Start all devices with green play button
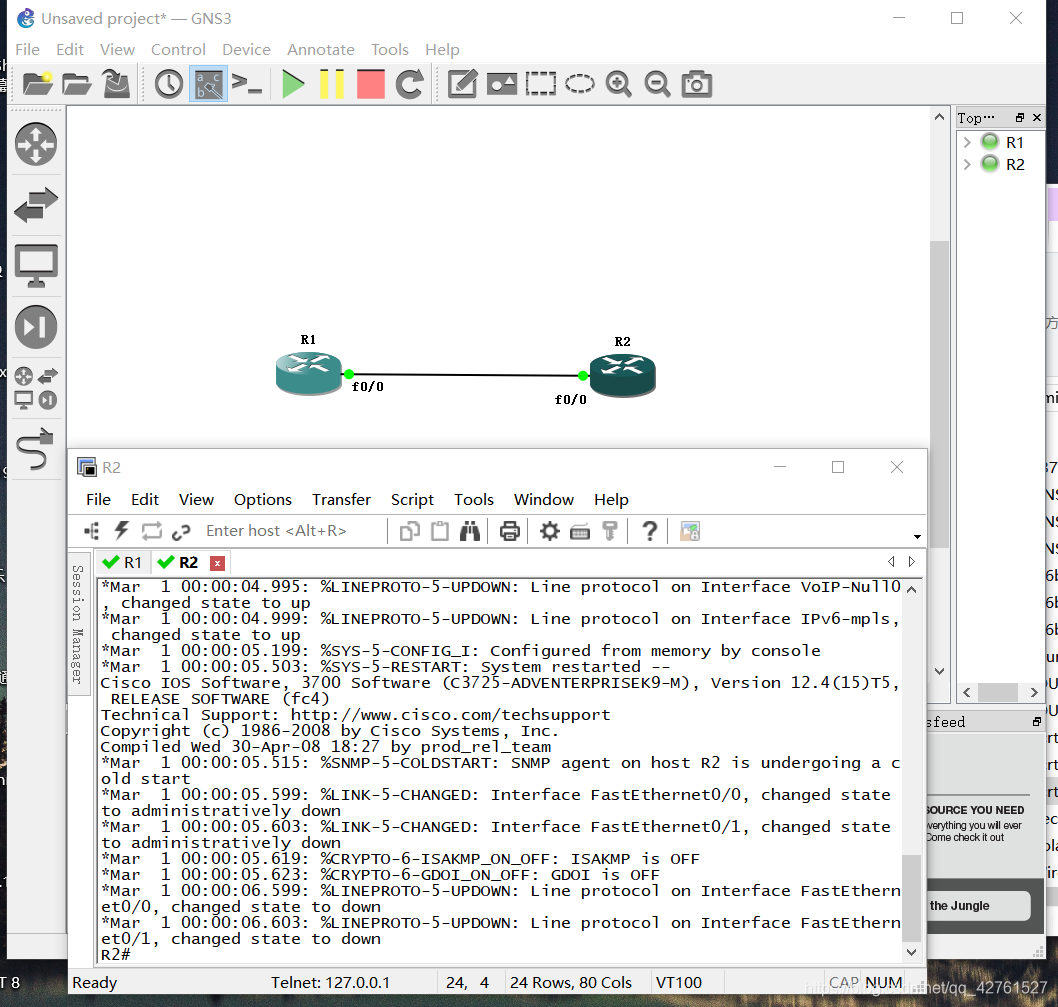 click(293, 84)
